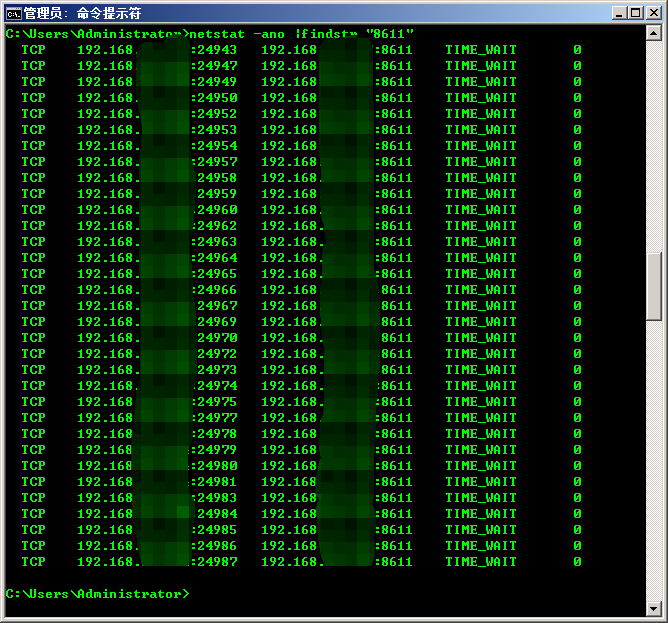Click the scrollbar down arrow
The height and width of the screenshot is (623, 668).
point(654,609)
